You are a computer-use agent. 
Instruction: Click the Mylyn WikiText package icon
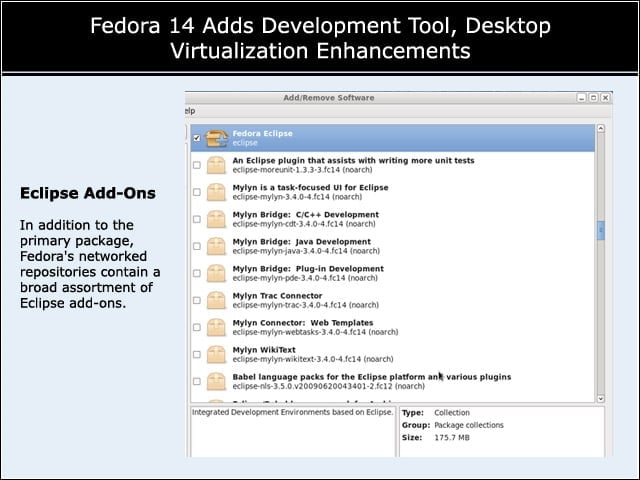pyautogui.click(x=216, y=355)
